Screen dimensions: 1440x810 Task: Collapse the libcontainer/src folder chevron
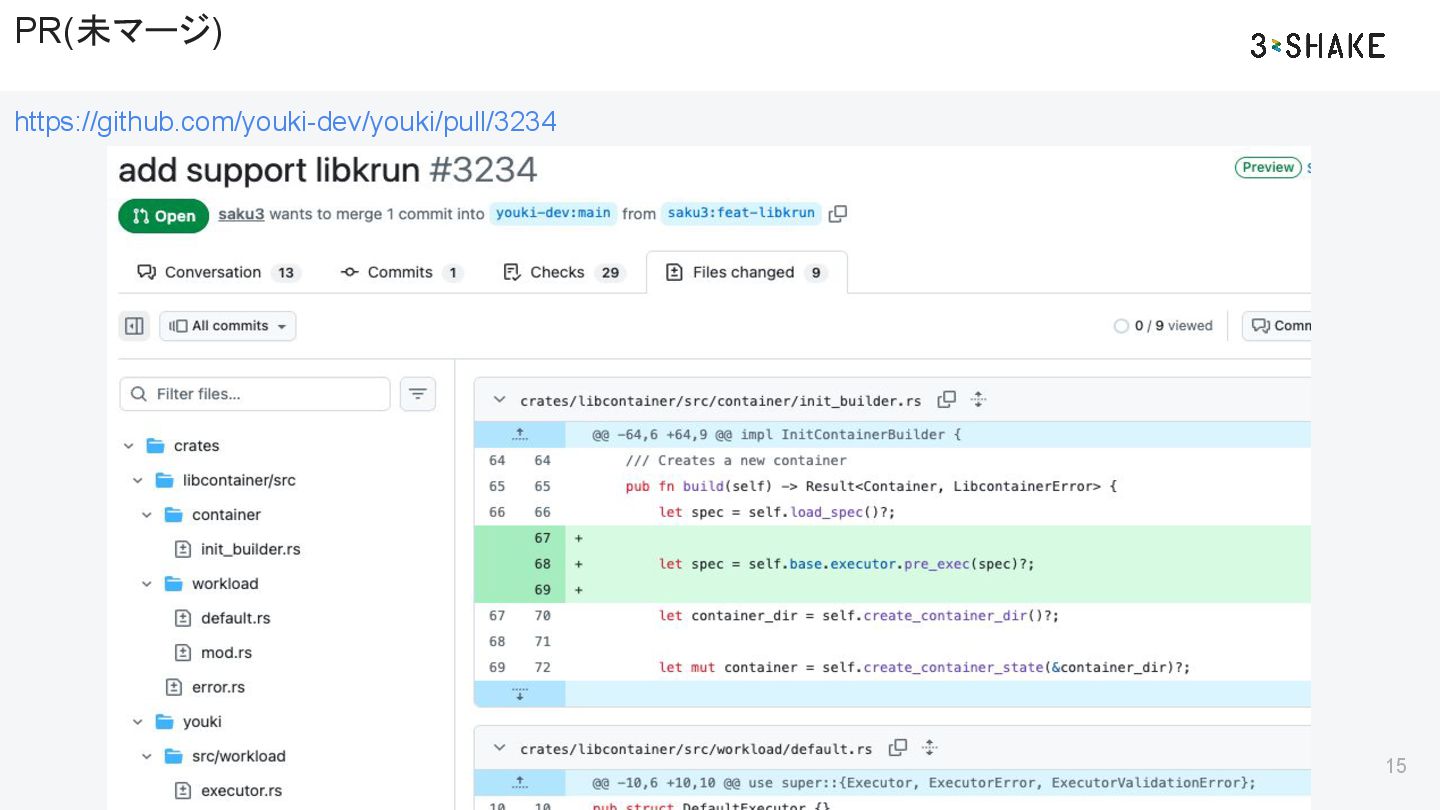pyautogui.click(x=137, y=481)
